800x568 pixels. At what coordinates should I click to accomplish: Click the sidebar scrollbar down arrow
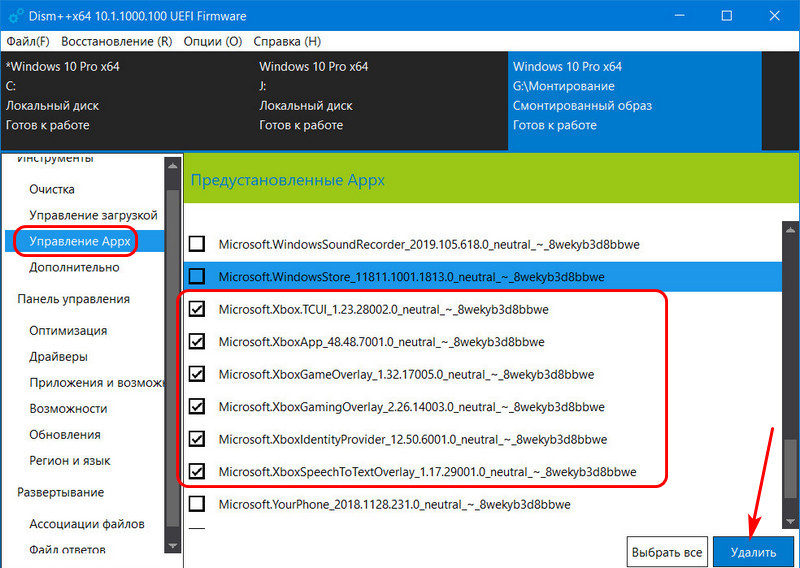click(173, 545)
